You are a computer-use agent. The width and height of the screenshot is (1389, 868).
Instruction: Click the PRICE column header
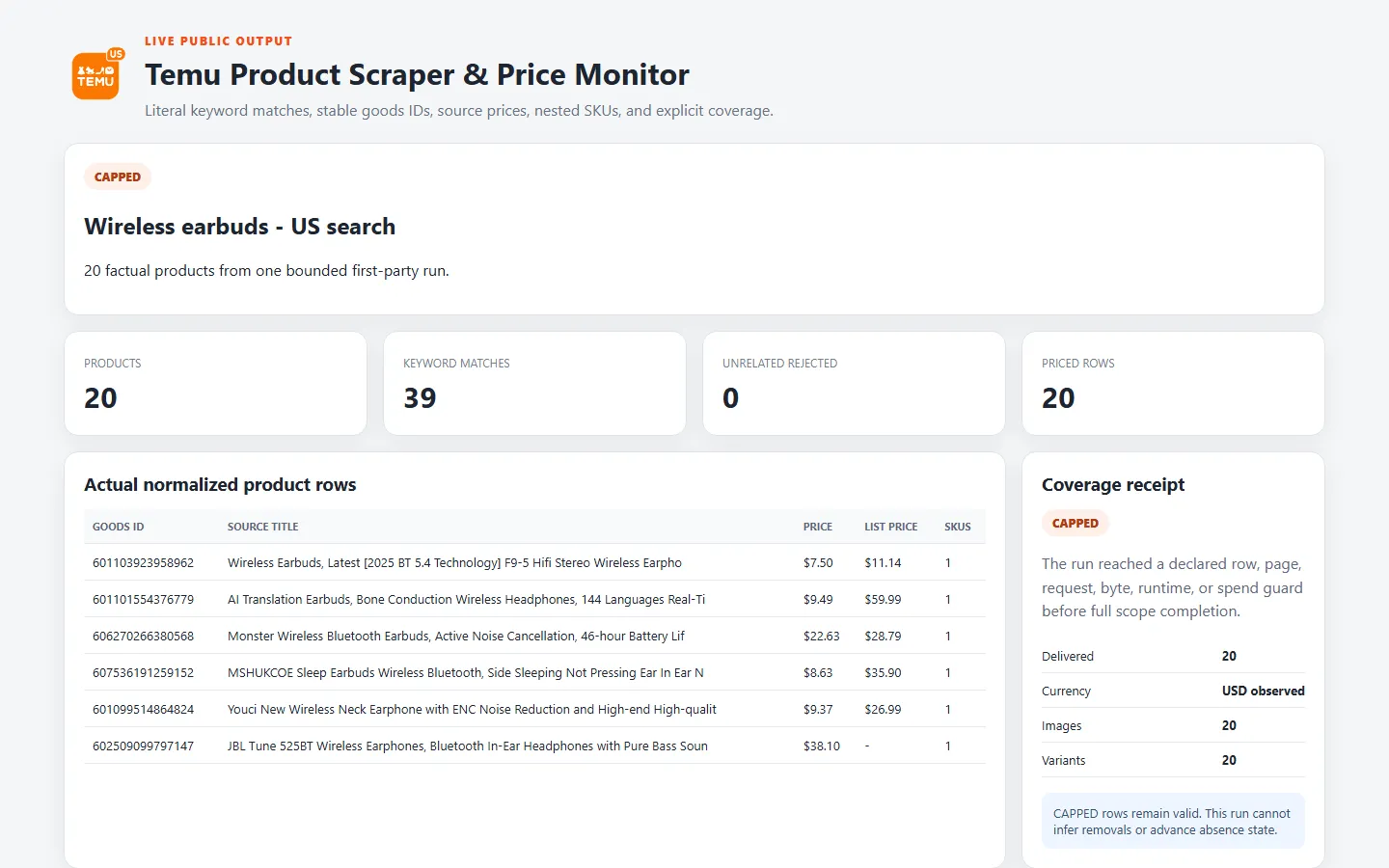click(818, 527)
